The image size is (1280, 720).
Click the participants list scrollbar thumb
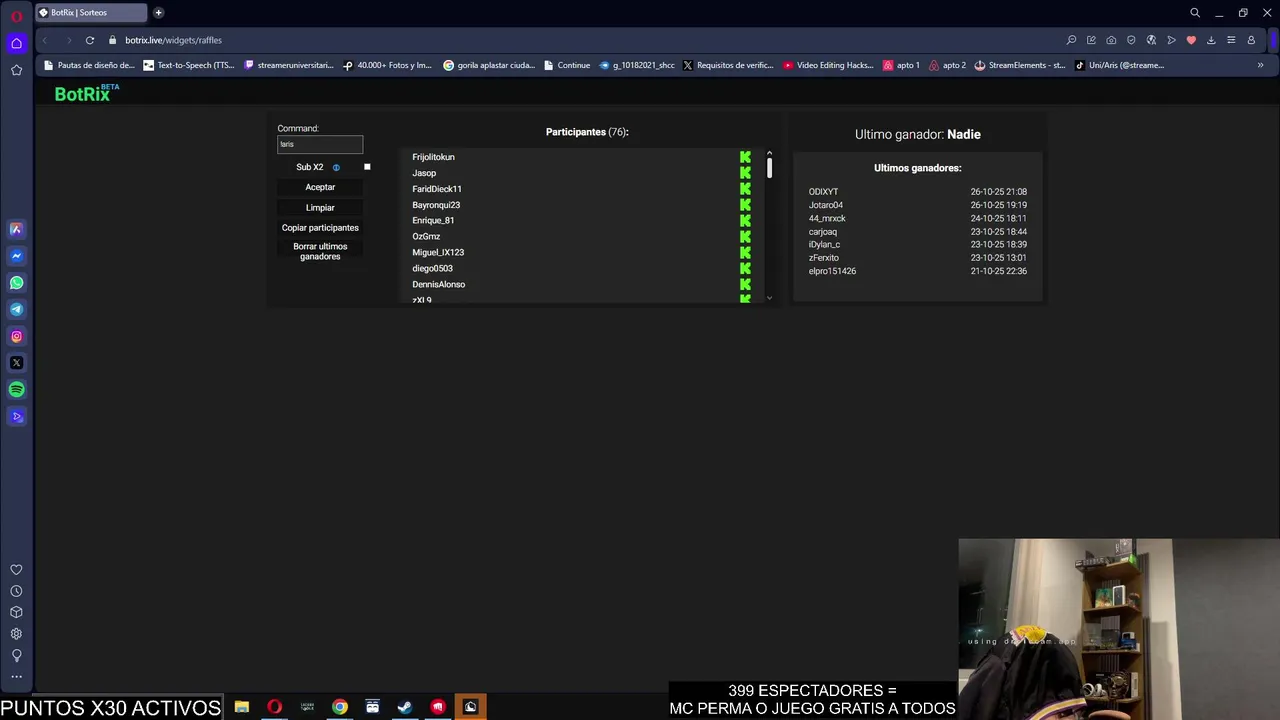(x=769, y=168)
